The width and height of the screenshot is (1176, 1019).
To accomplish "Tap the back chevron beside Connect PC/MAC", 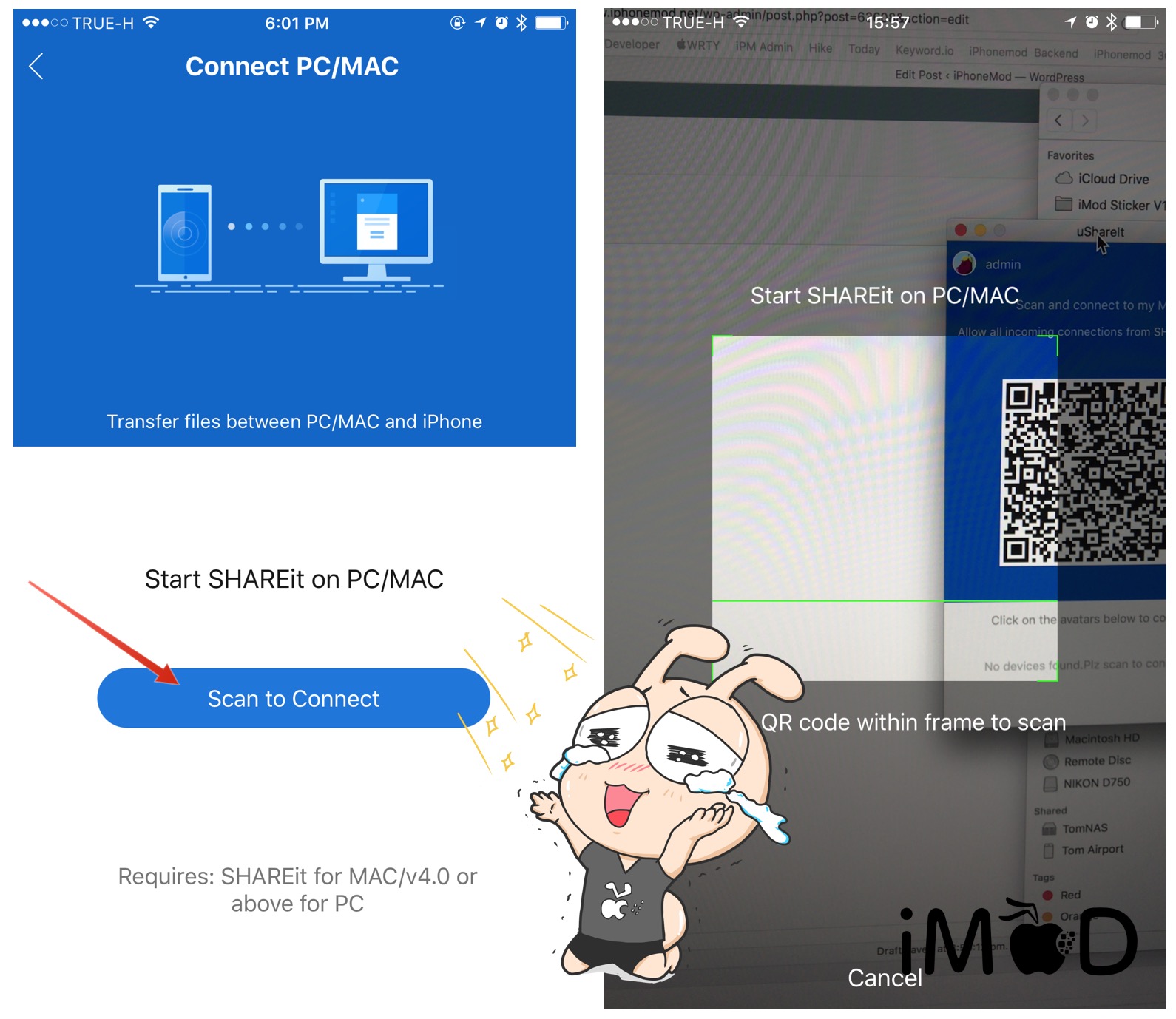I will (36, 67).
